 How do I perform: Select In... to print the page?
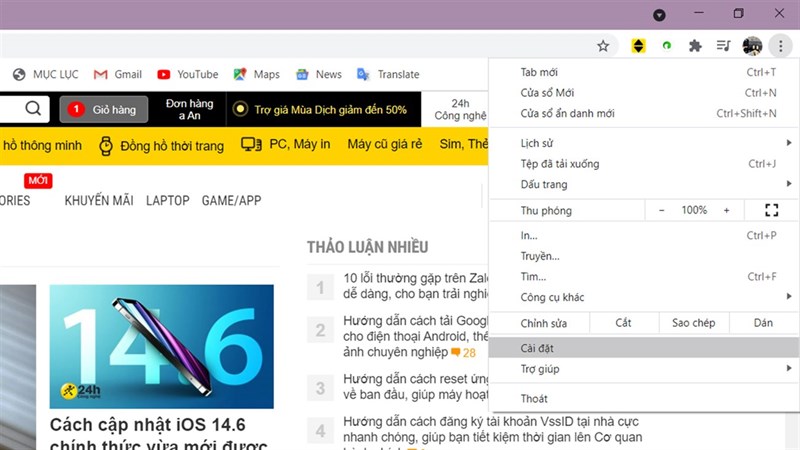click(x=644, y=236)
